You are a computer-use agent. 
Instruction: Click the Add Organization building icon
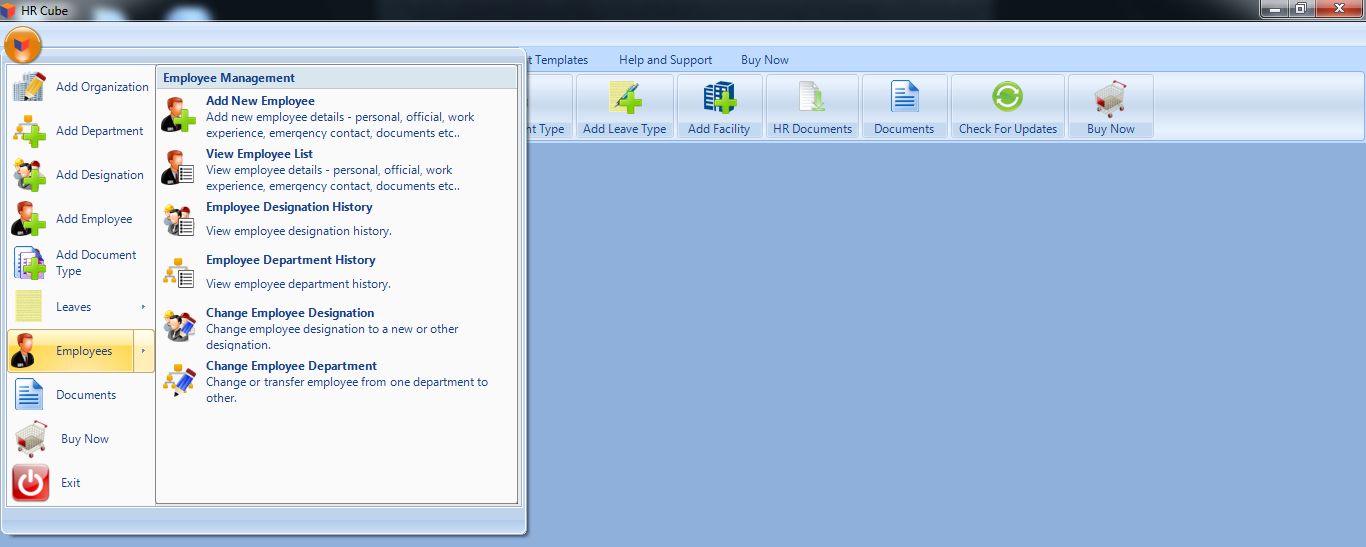(29, 87)
